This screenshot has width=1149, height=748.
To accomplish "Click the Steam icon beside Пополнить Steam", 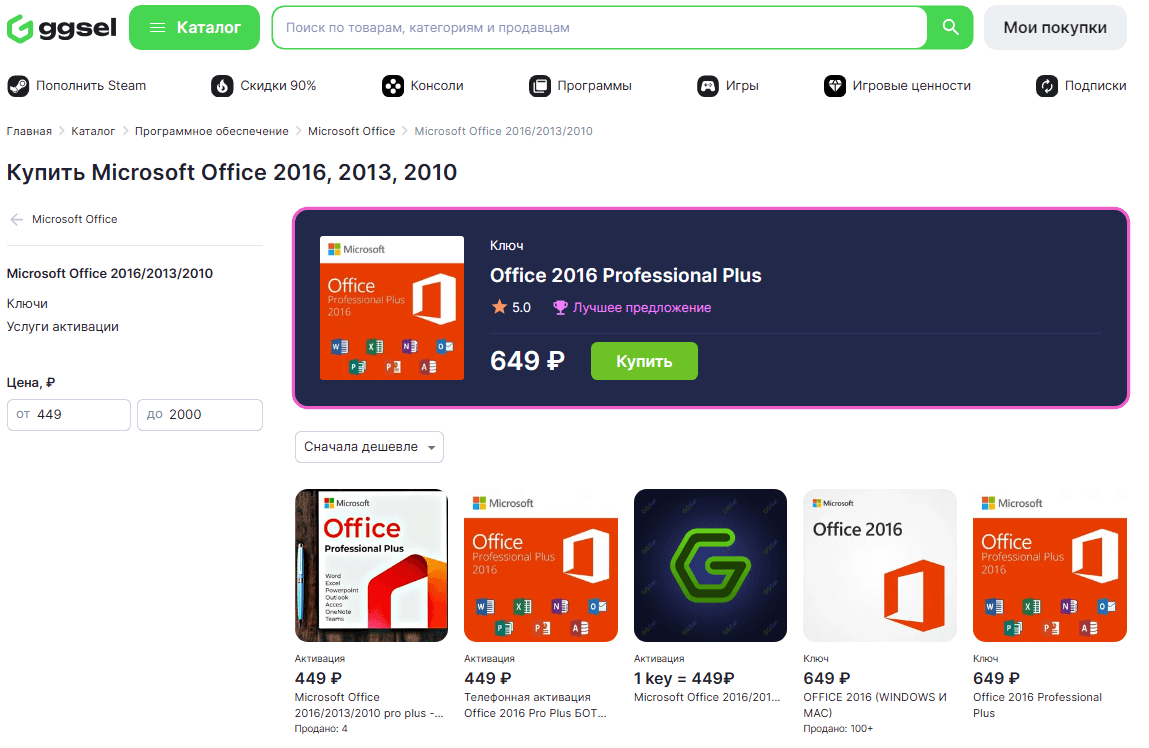I will pyautogui.click(x=18, y=86).
